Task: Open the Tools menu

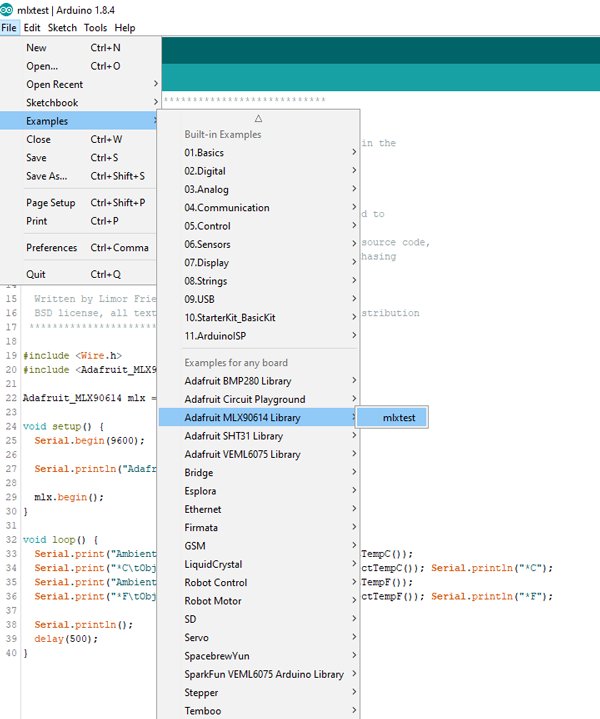Action: [95, 28]
